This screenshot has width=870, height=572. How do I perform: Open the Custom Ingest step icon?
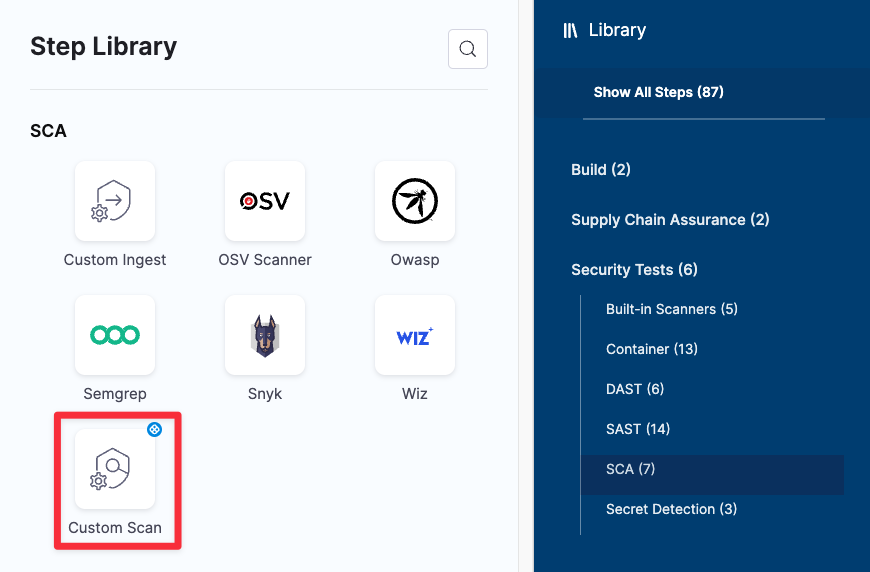coord(115,201)
